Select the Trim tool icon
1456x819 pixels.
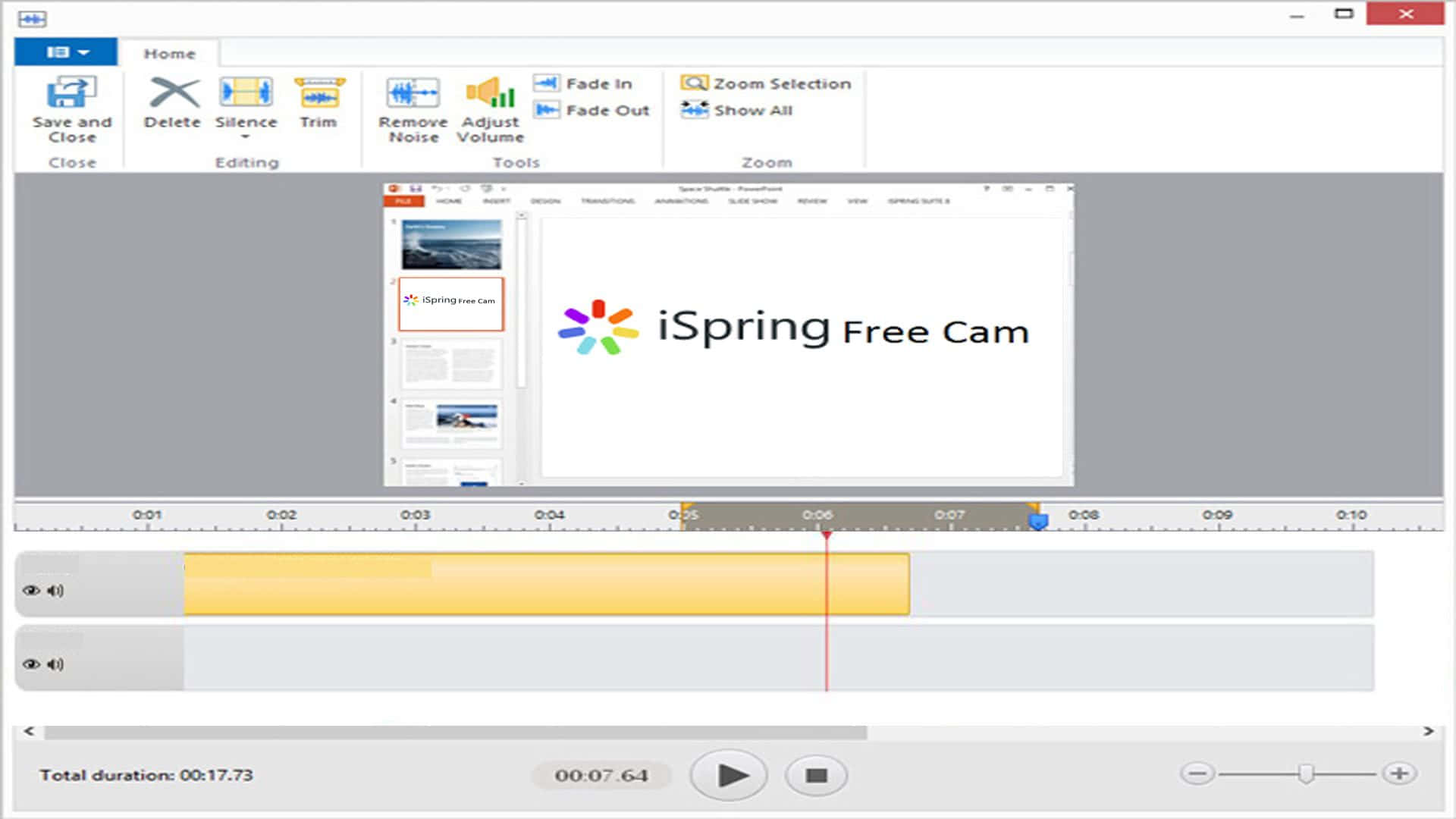pyautogui.click(x=319, y=93)
